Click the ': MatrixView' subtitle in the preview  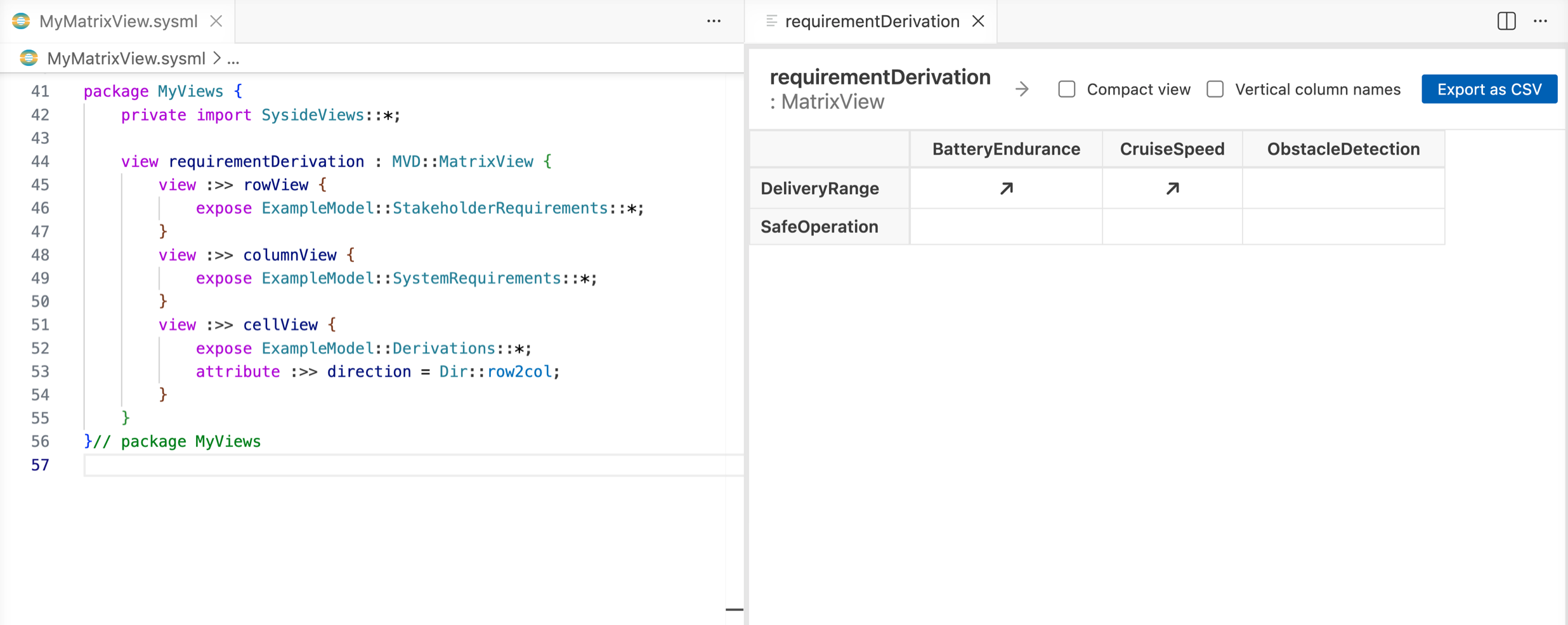tap(827, 102)
